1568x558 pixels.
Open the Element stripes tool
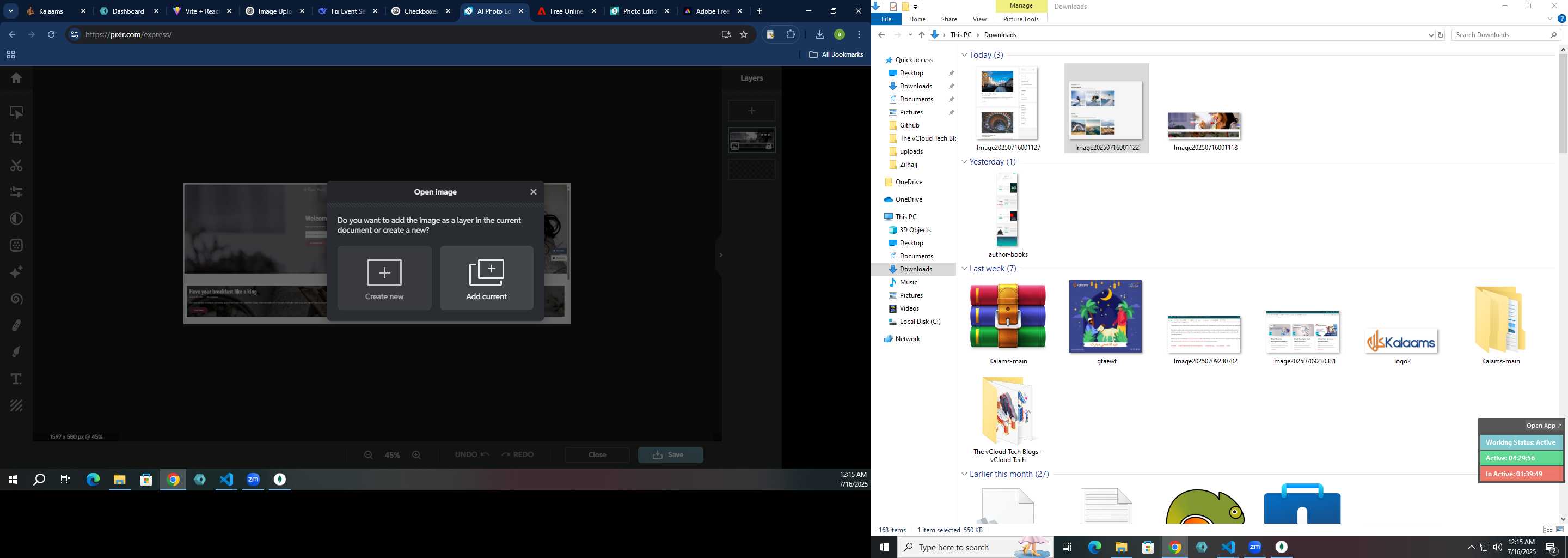[x=16, y=406]
